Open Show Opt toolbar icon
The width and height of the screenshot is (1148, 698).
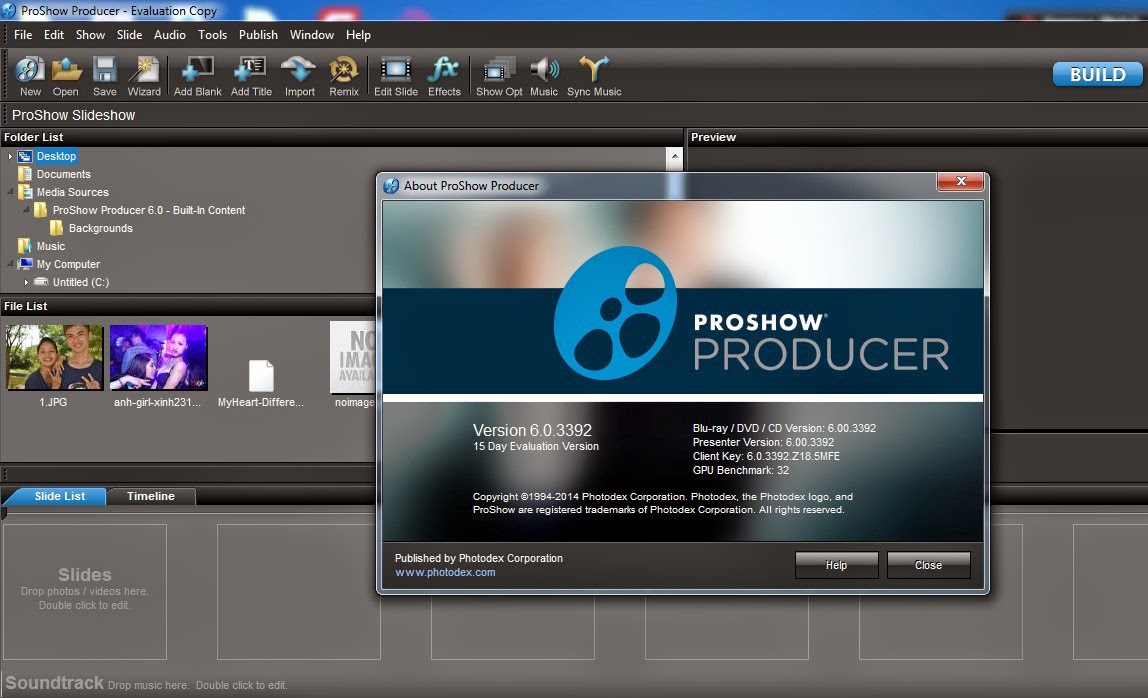(x=499, y=76)
